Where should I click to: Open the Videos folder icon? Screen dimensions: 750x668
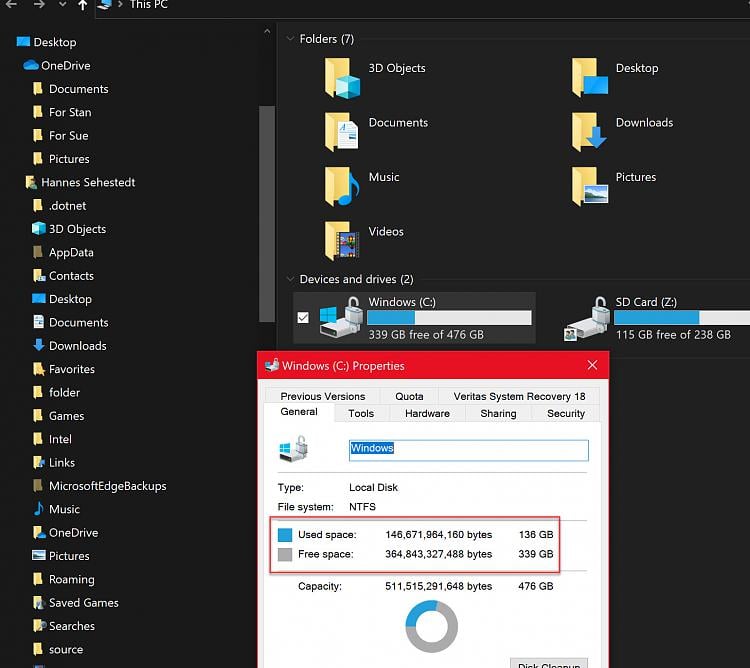tap(342, 241)
